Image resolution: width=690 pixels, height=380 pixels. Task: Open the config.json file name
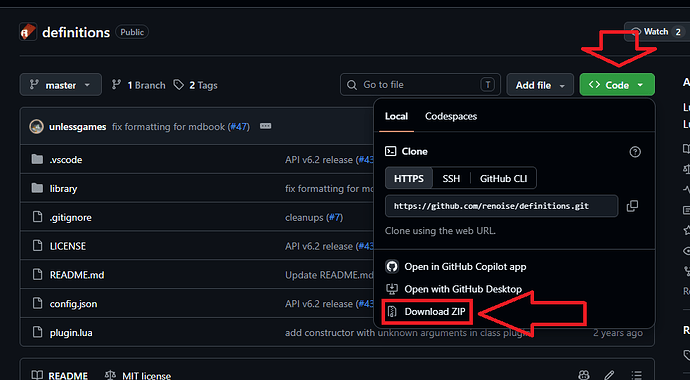pos(73,304)
